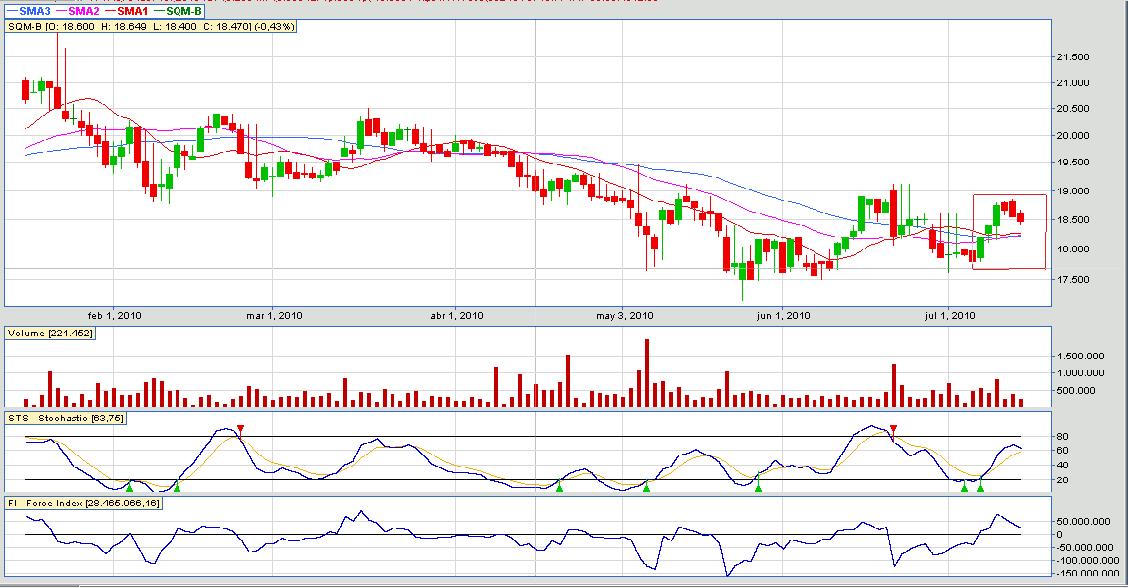The width and height of the screenshot is (1128, 588).
Task: Click the 'may 3, 2010' date axis label
Action: click(x=624, y=316)
